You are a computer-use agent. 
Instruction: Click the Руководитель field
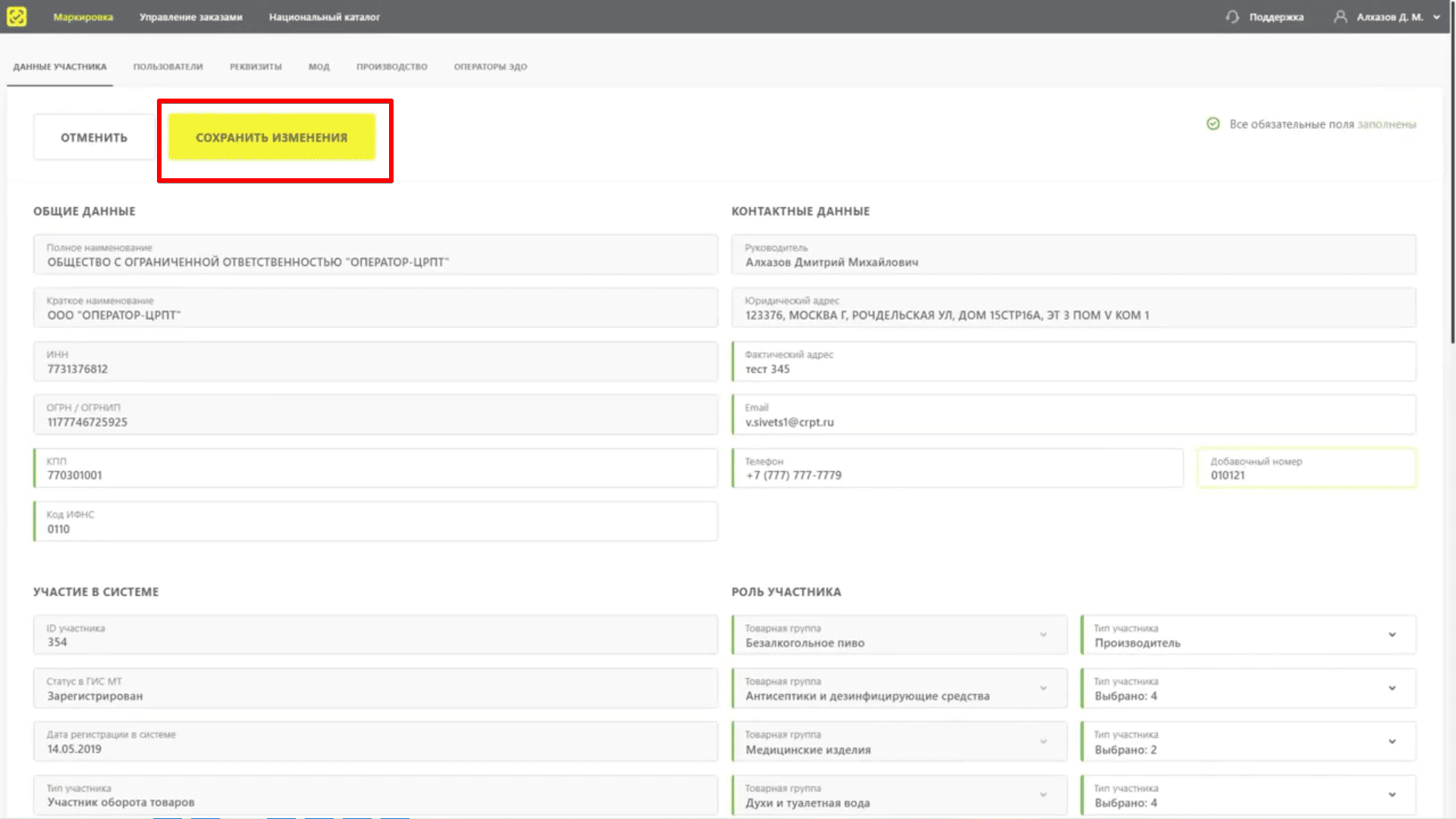coord(1074,255)
